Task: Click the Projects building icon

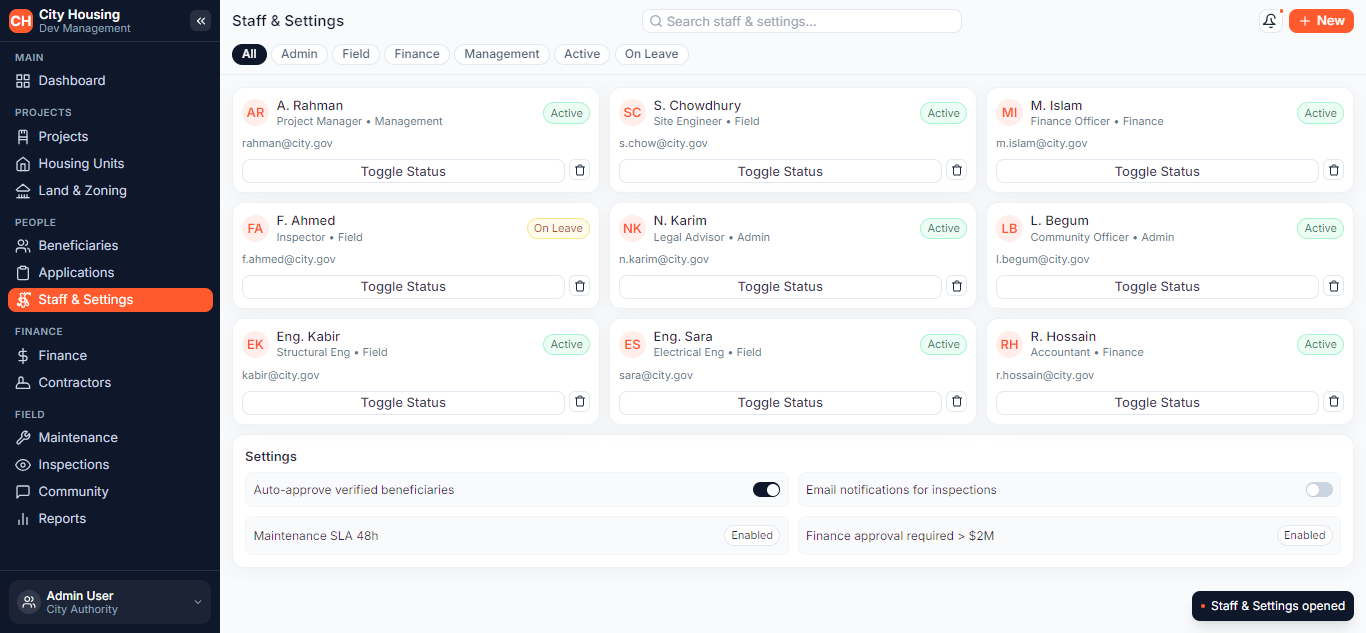Action: click(23, 137)
